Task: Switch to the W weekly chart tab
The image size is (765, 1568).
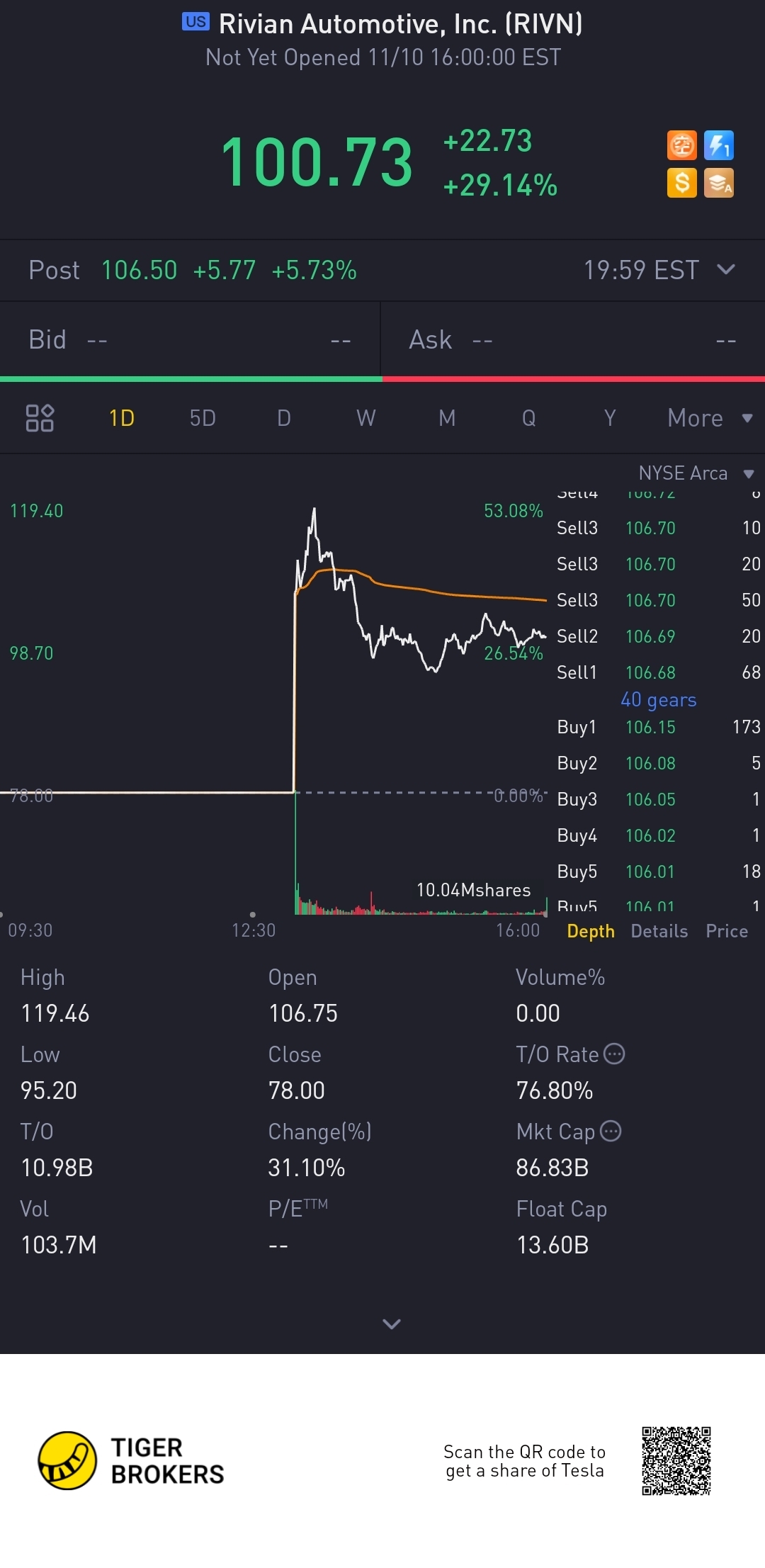Action: (x=366, y=418)
